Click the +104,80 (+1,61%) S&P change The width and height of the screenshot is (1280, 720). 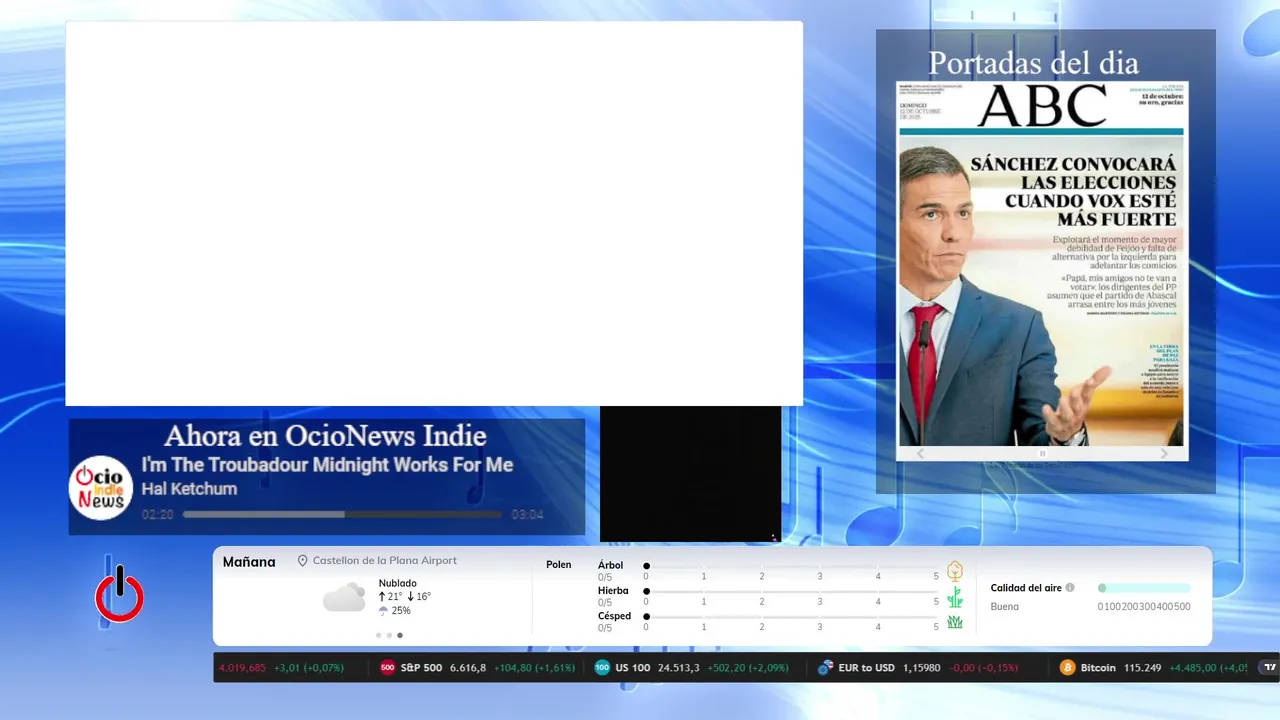[x=535, y=667]
